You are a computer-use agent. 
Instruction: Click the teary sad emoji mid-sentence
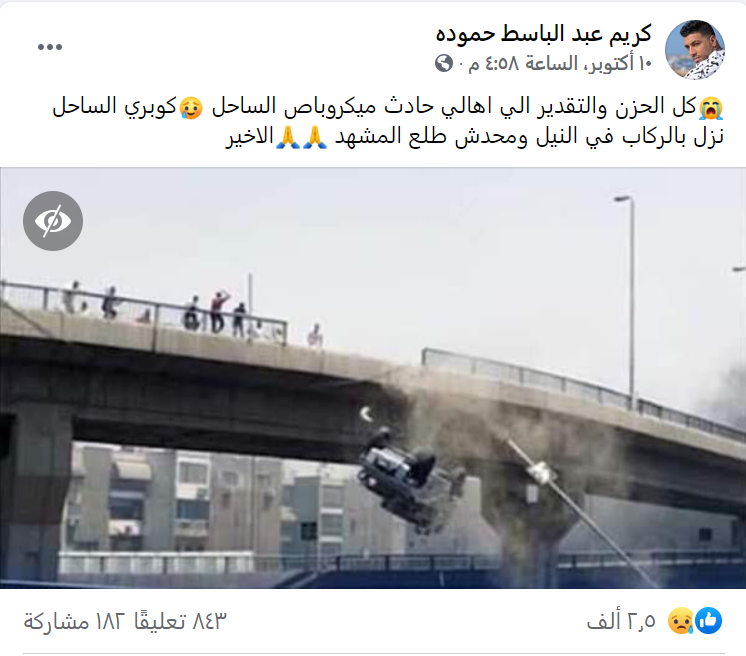191,108
